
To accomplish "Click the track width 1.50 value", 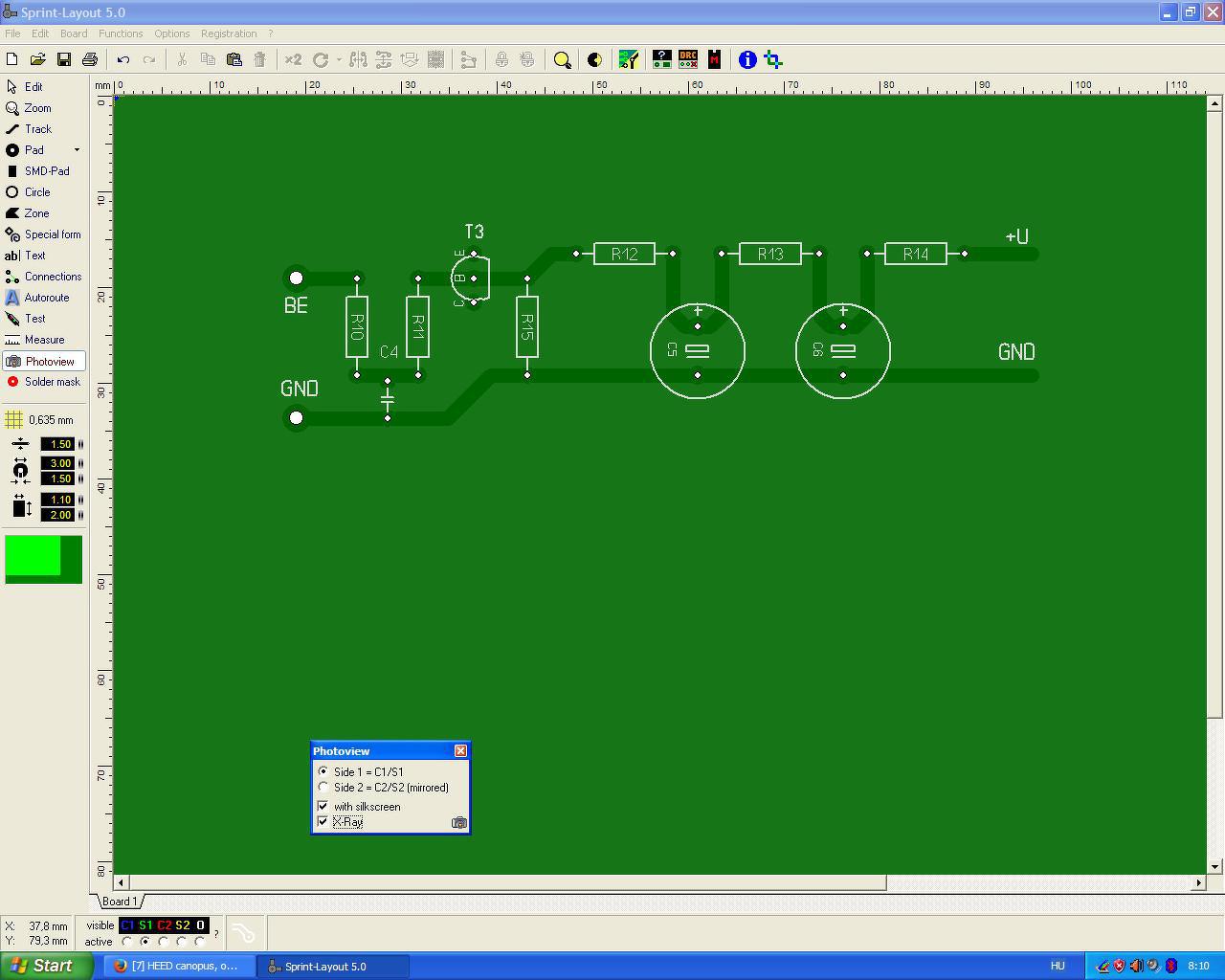I will coord(57,444).
